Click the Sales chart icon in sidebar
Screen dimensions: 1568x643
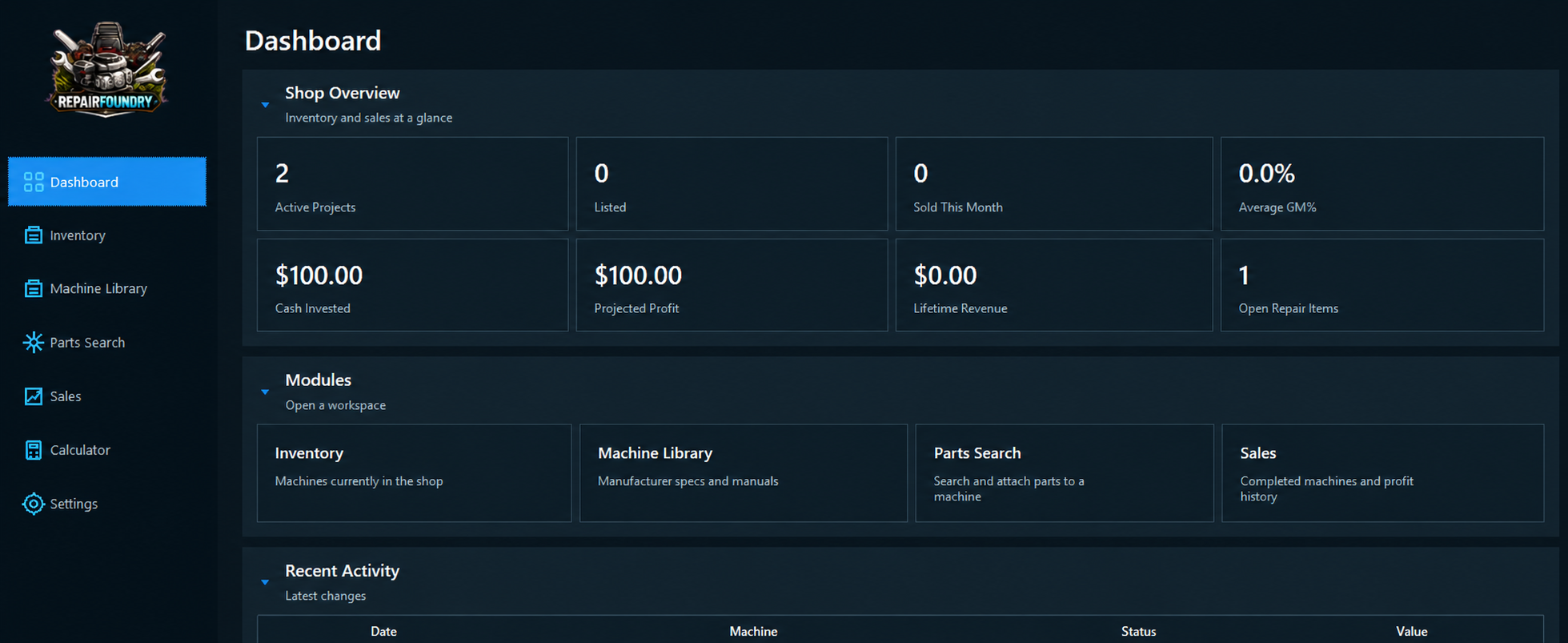[34, 396]
